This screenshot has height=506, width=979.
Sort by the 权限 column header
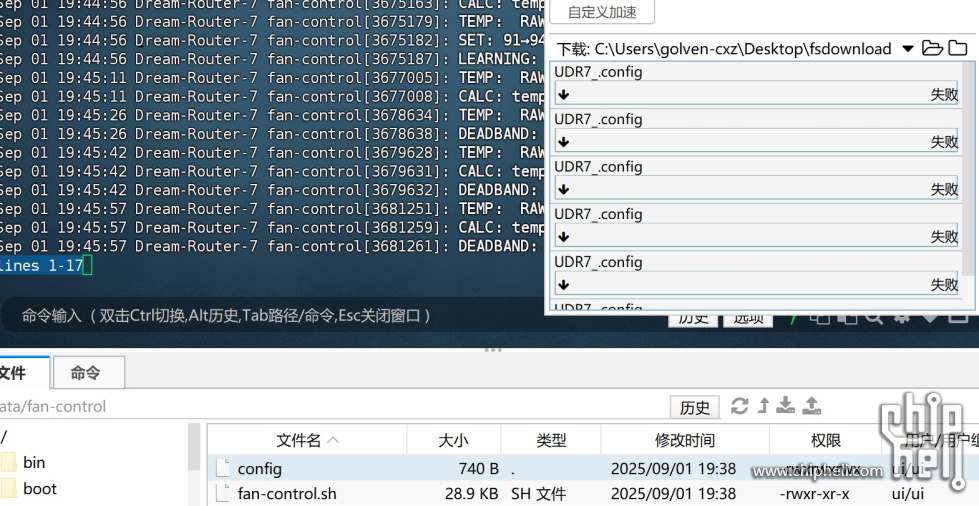825,440
